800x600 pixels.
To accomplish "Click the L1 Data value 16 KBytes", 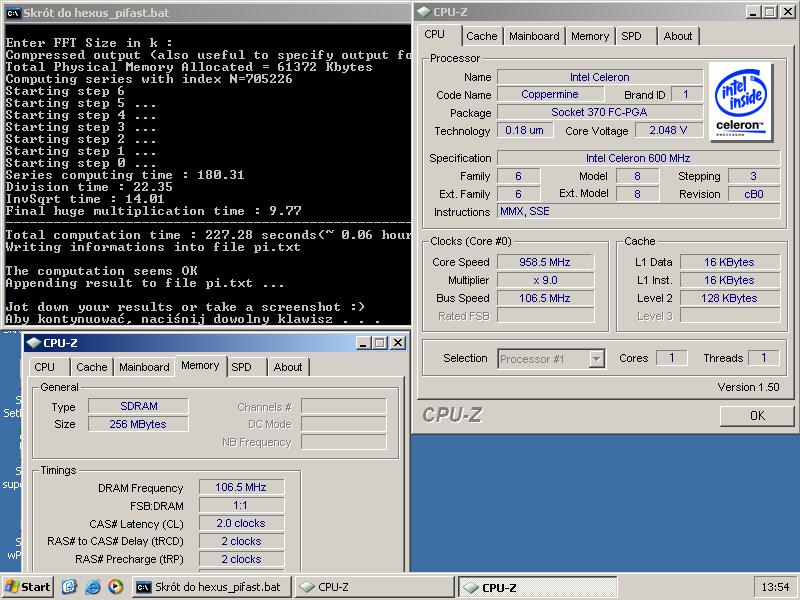I will click(730, 262).
